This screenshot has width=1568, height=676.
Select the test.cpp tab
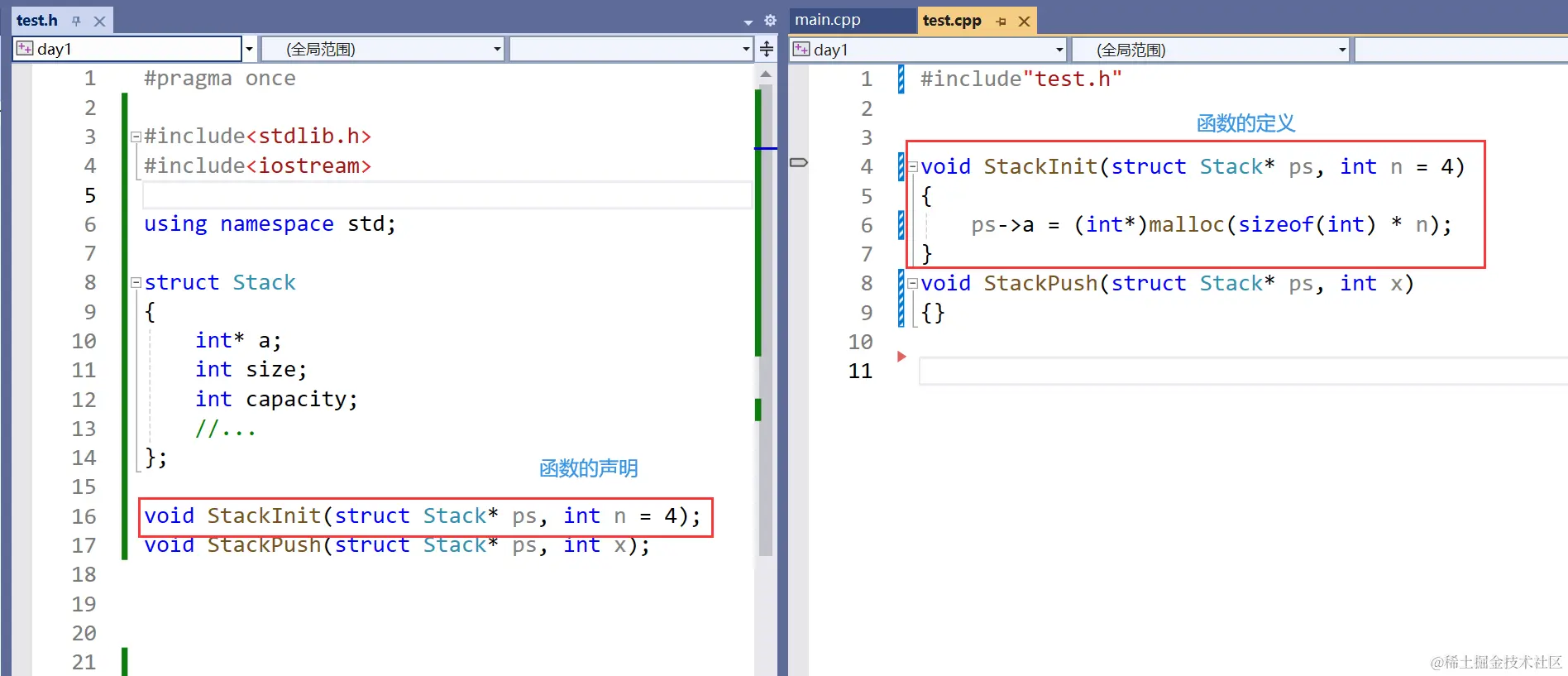click(952, 21)
